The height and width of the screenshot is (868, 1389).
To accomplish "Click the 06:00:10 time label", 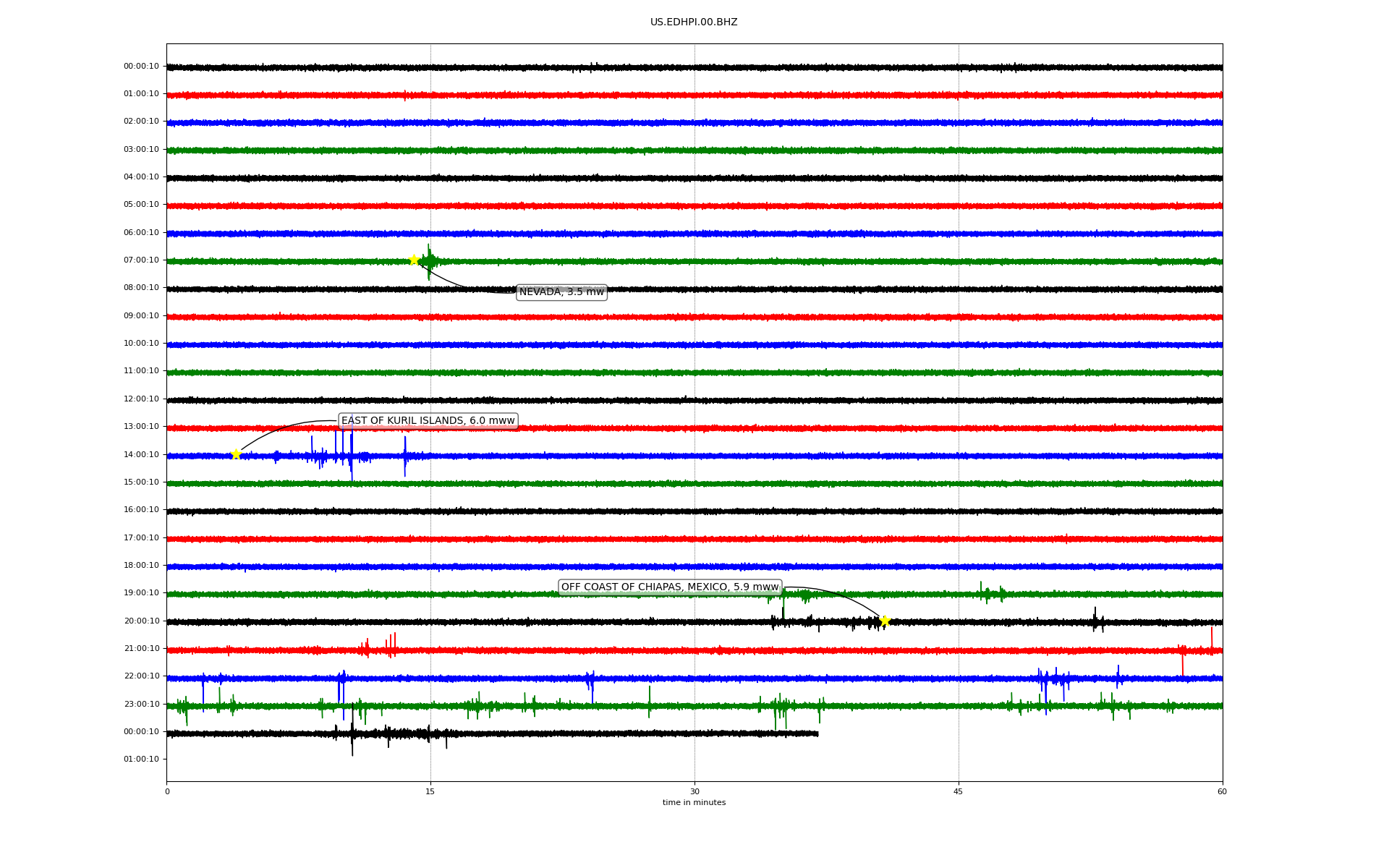I will tap(141, 233).
